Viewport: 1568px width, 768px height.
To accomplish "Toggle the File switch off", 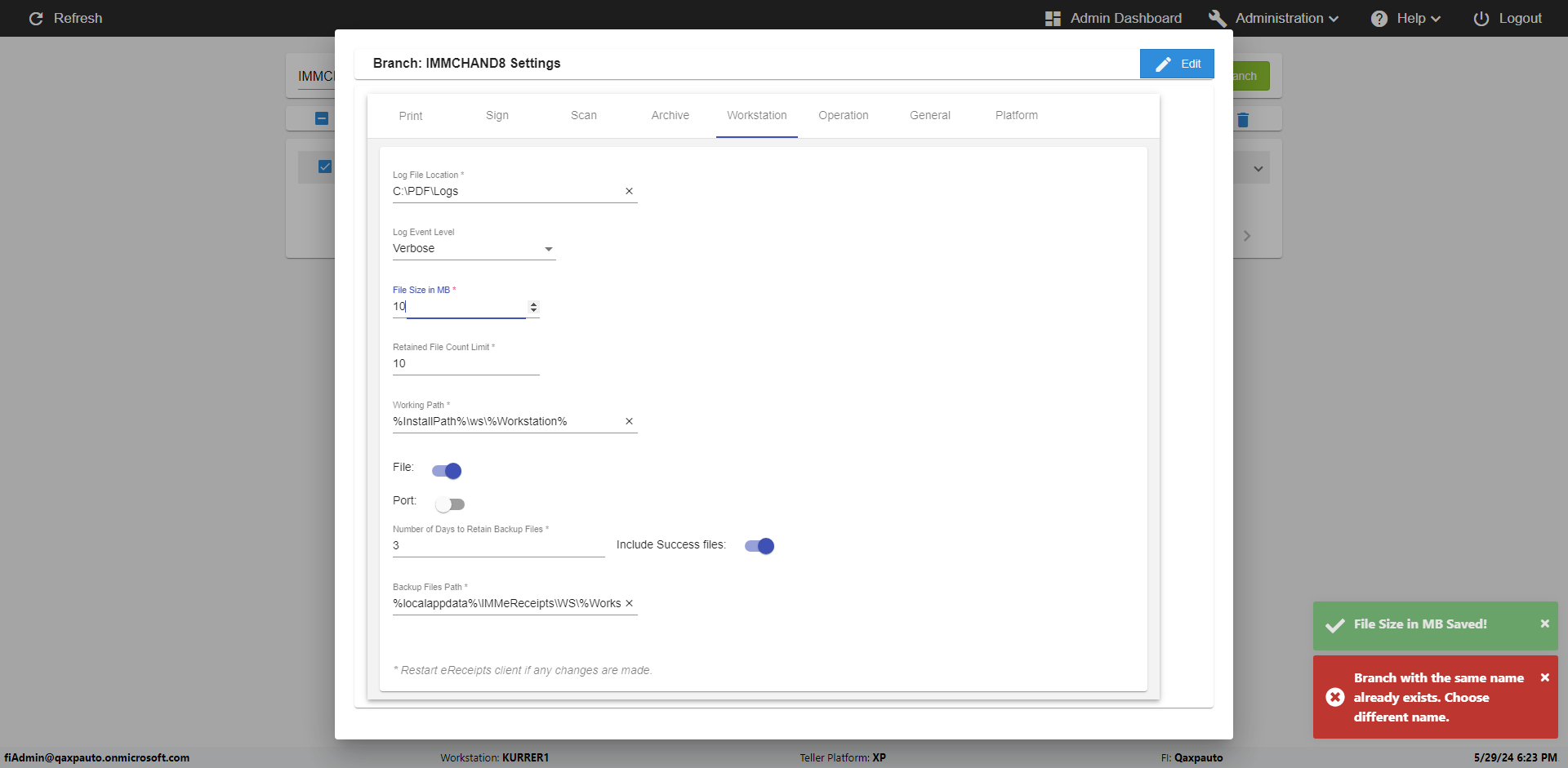I will click(447, 471).
